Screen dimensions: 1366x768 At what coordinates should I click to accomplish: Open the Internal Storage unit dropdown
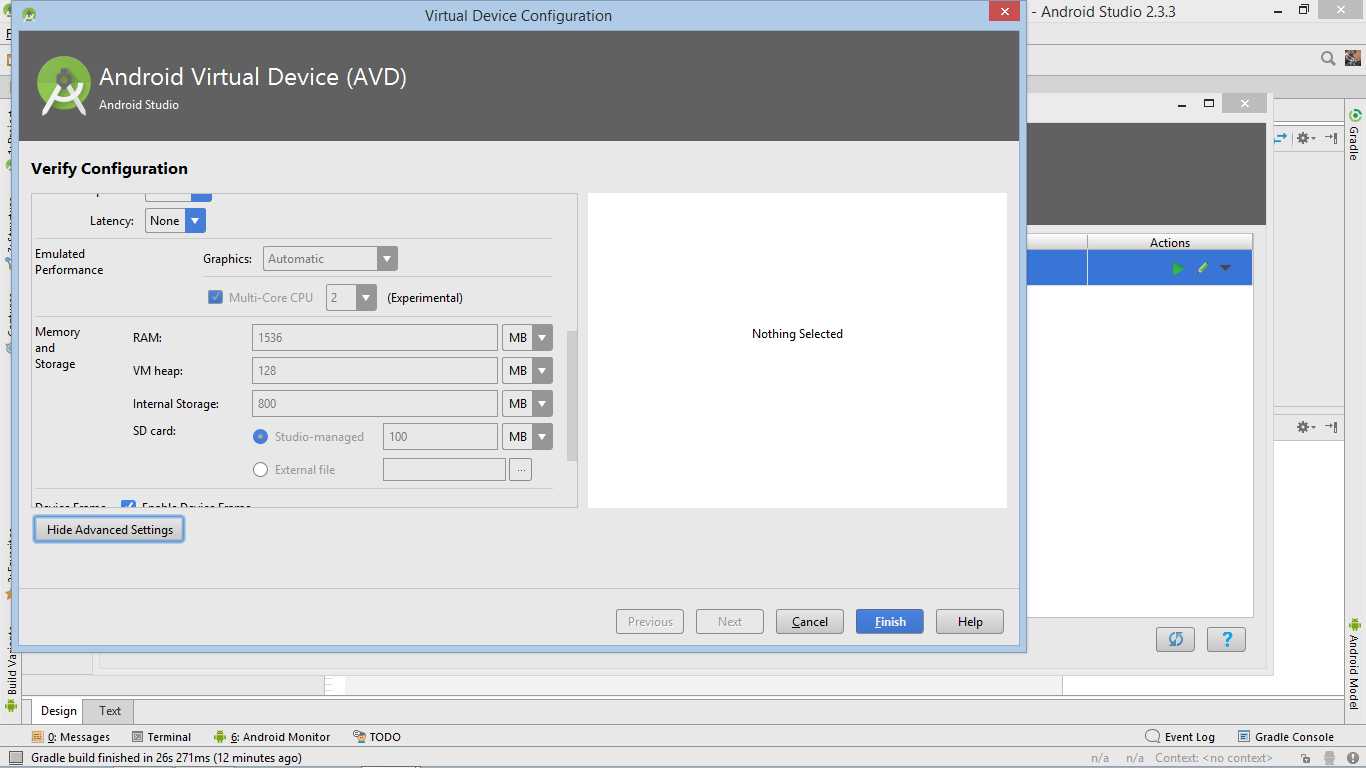[527, 404]
